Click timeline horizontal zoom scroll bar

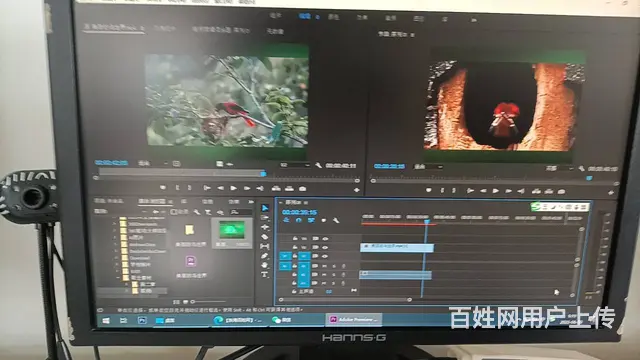(345, 300)
